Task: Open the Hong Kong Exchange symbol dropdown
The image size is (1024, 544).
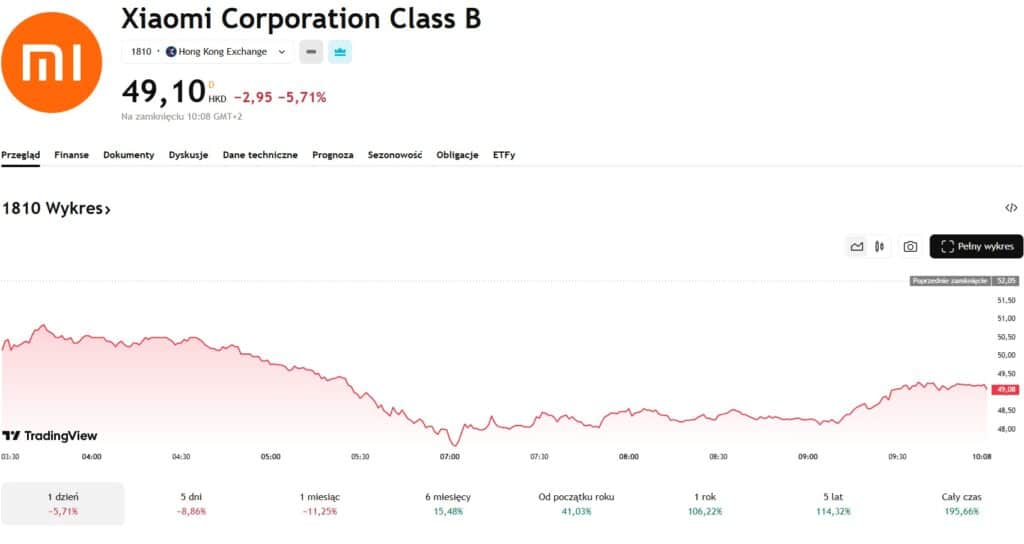Action: point(208,51)
